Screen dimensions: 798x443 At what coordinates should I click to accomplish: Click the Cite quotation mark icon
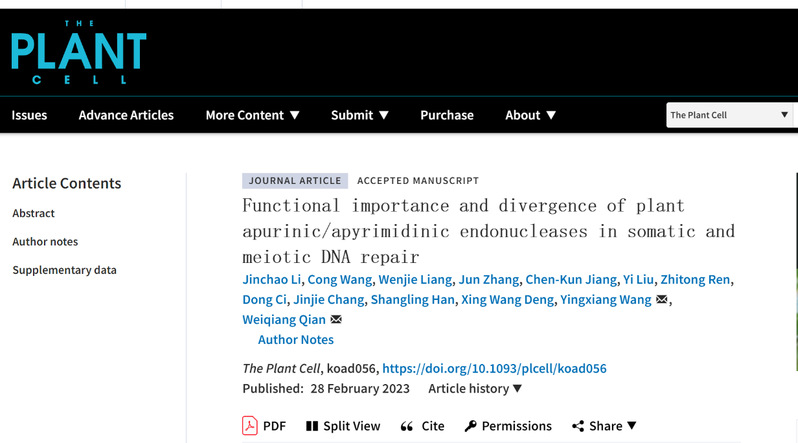pos(407,426)
